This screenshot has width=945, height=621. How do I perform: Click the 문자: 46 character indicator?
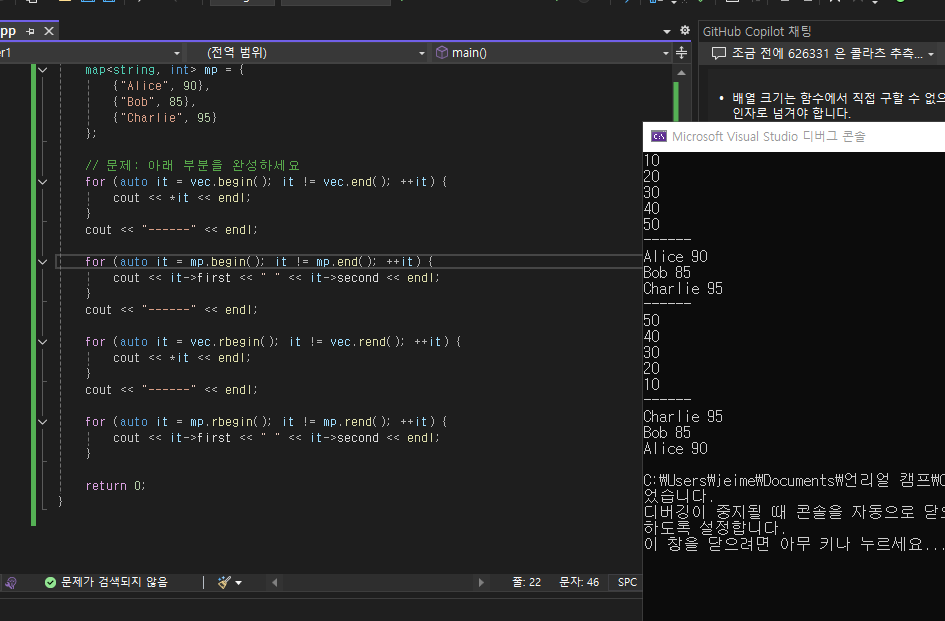579,582
